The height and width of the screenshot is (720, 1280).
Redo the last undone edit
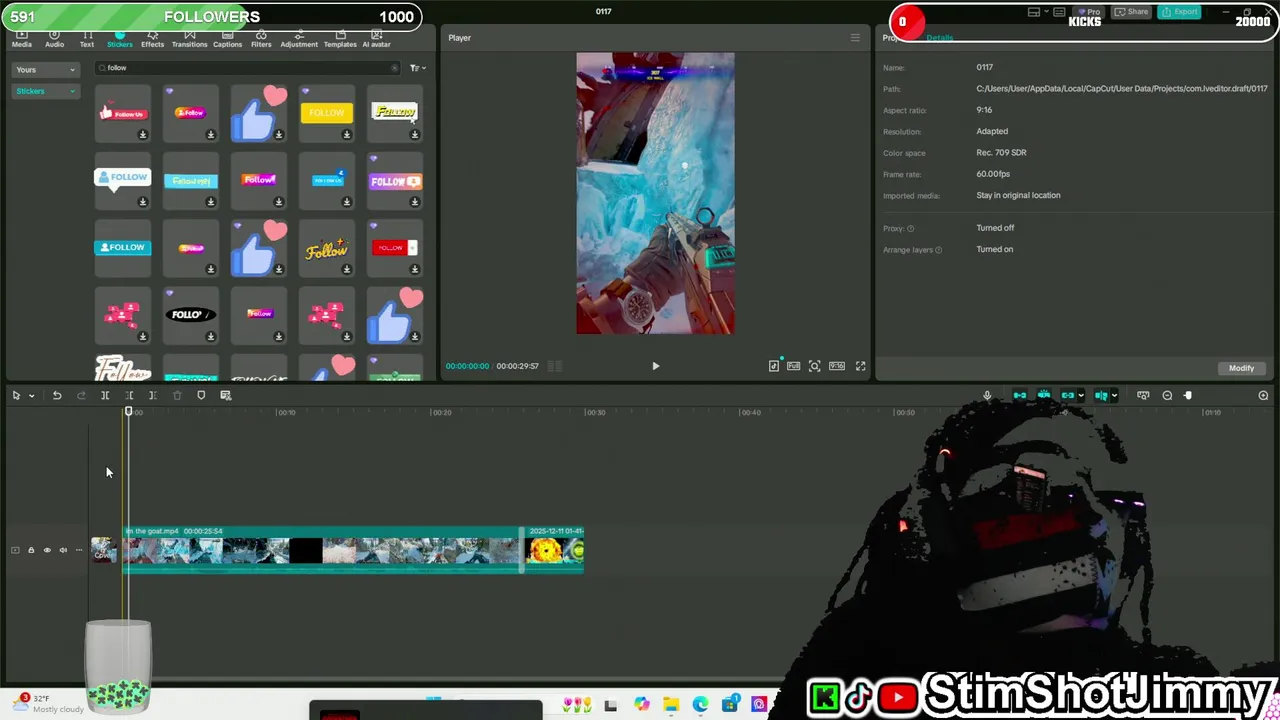click(x=81, y=396)
